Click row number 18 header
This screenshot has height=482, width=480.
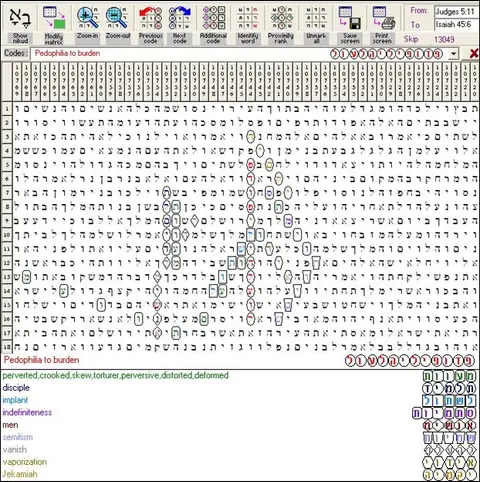click(7, 347)
